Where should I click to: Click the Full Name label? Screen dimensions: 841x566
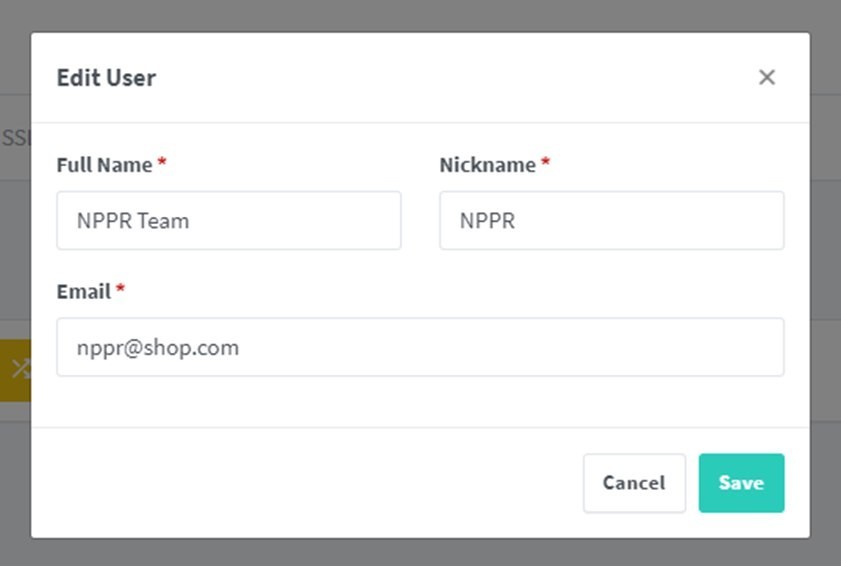[105, 165]
